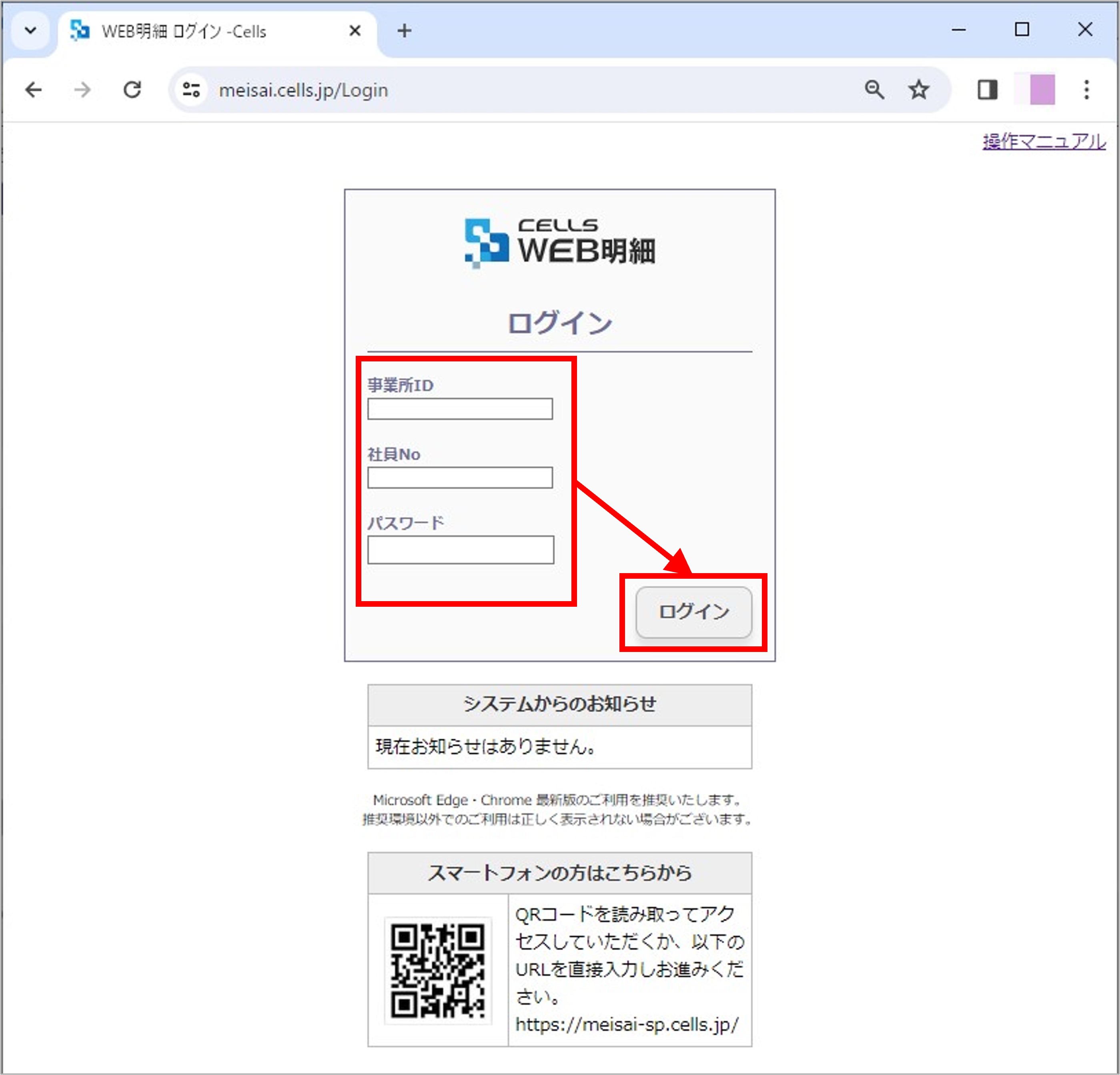The width and height of the screenshot is (1120, 1075).
Task: Click the browser forward arrow
Action: tap(82, 90)
